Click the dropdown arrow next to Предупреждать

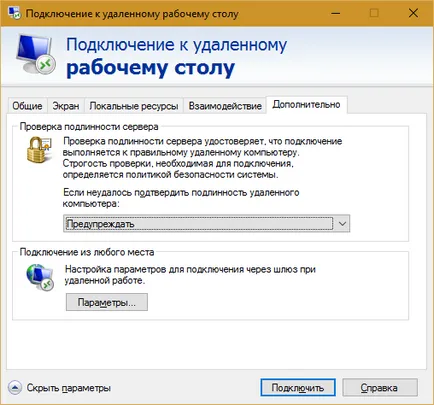click(x=342, y=223)
